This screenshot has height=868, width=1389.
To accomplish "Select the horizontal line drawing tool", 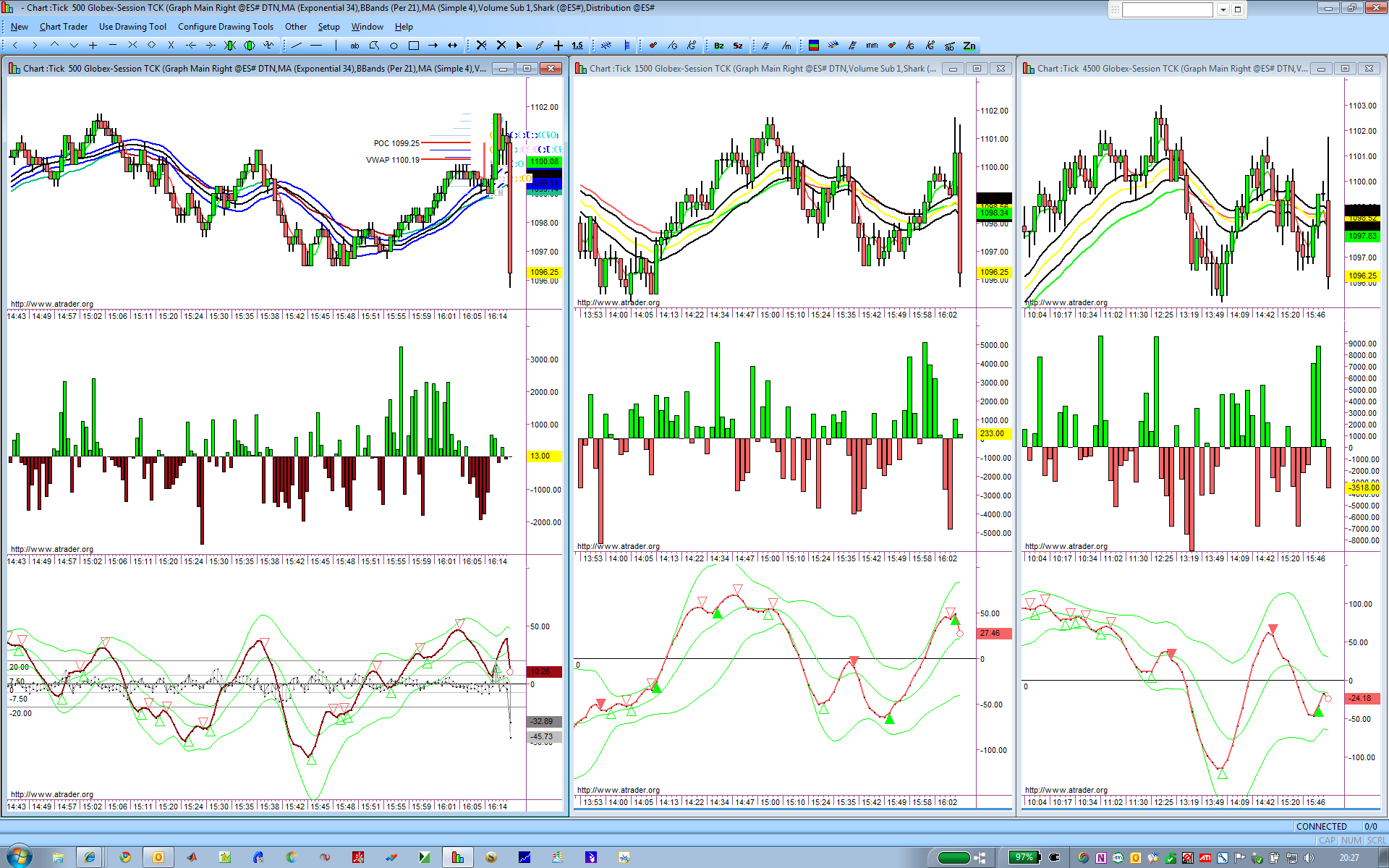I will pos(316,46).
